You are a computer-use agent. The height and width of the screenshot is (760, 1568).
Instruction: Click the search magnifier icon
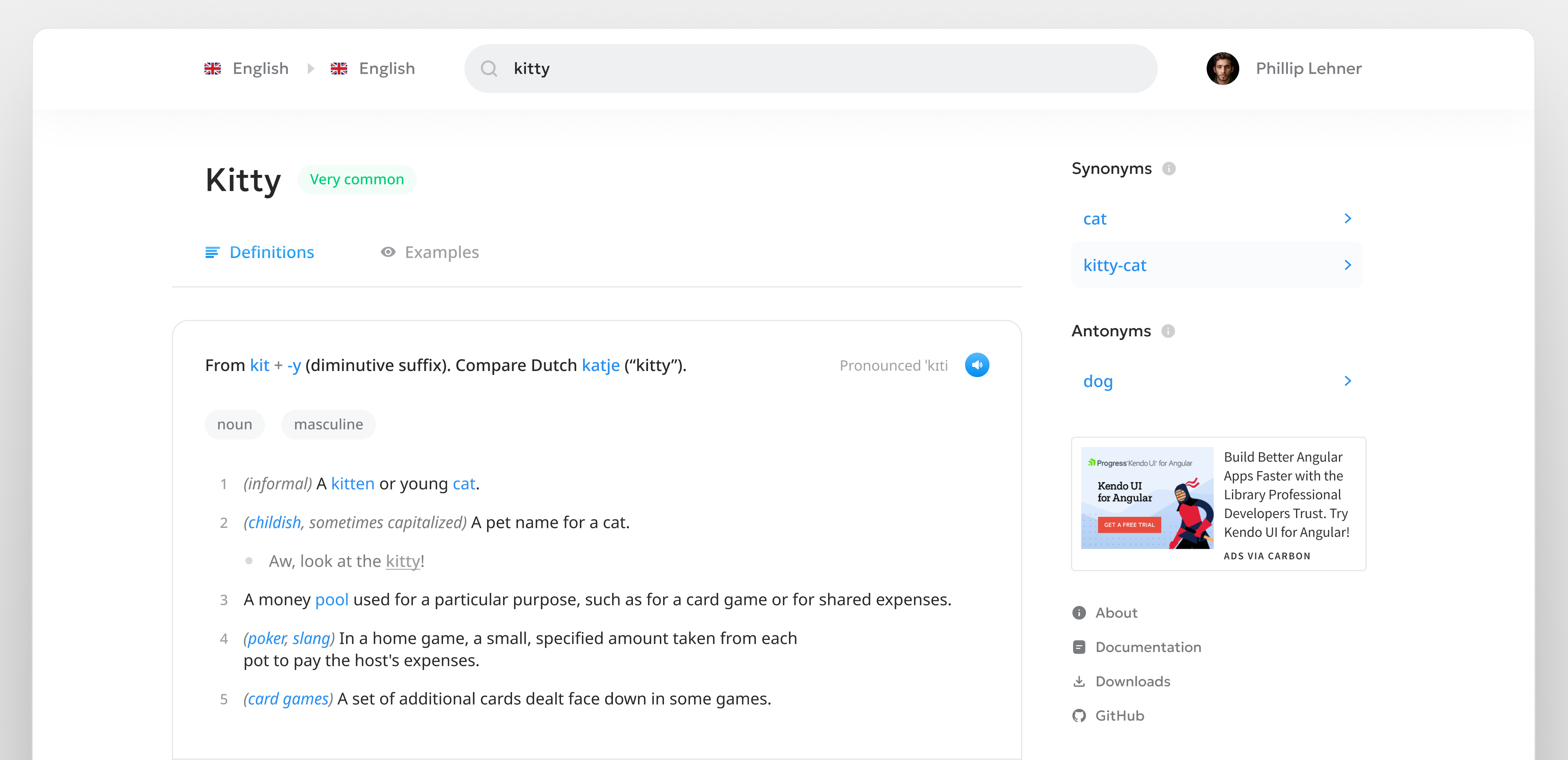pyautogui.click(x=489, y=68)
